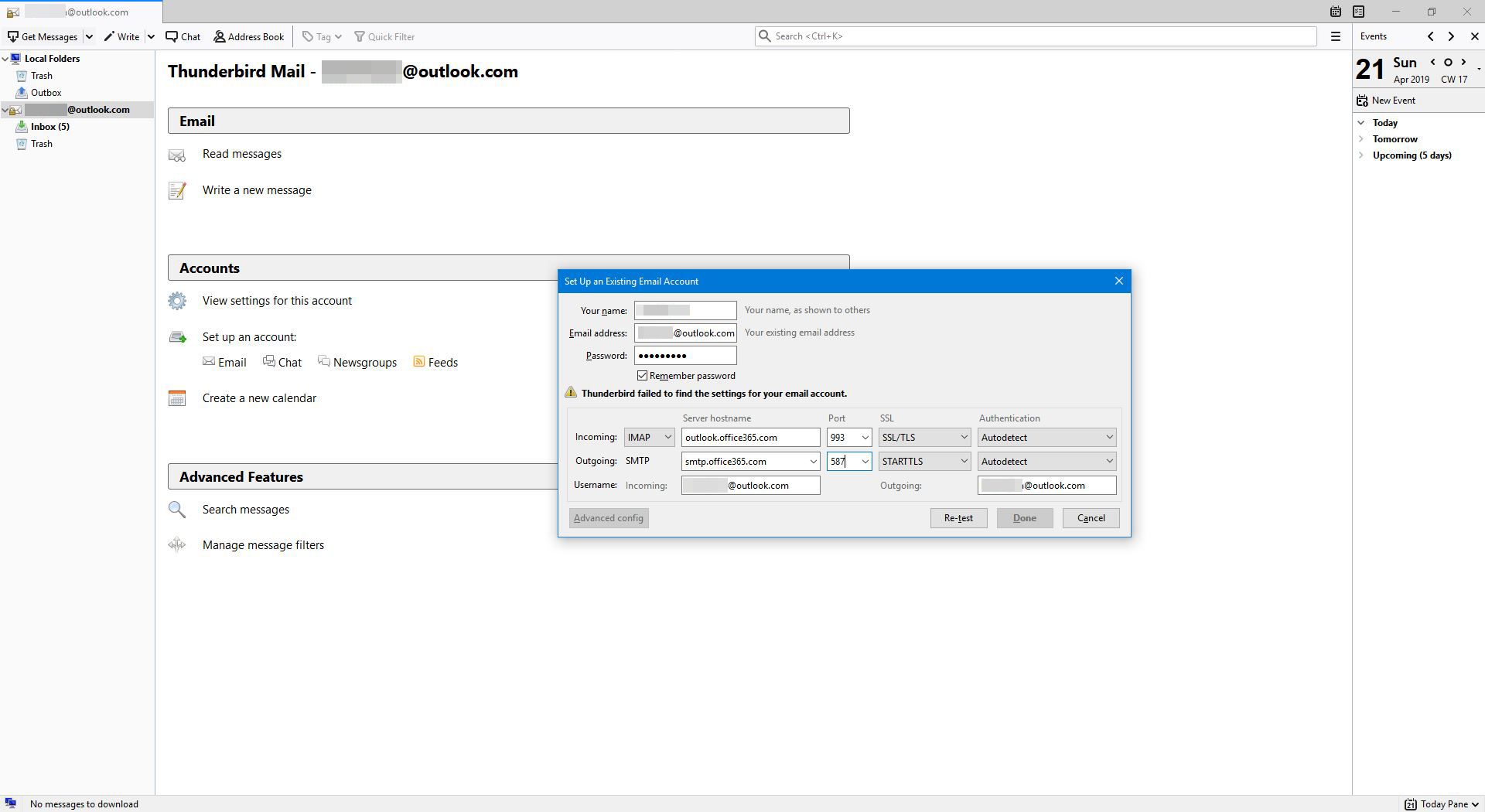Select the Outbox folder

pos(46,93)
